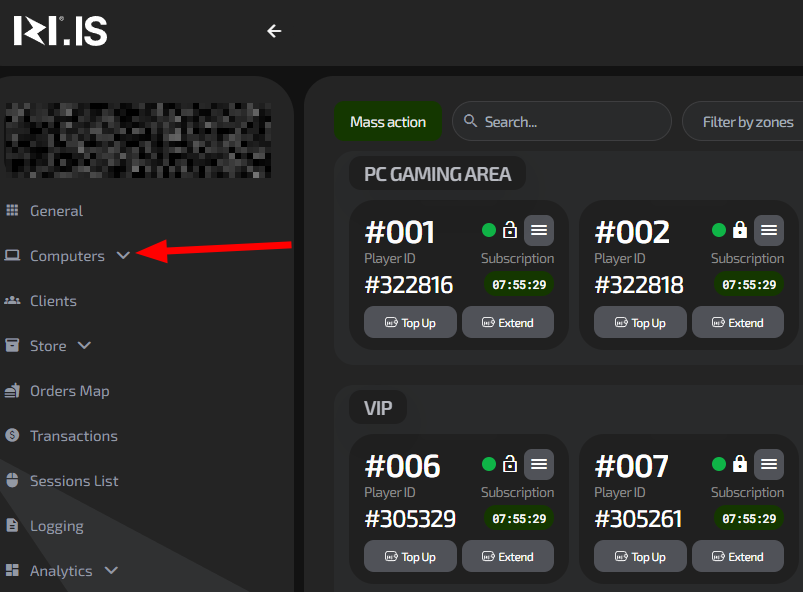Click the Sessions List mouse icon
This screenshot has width=803, height=592.
click(x=12, y=481)
